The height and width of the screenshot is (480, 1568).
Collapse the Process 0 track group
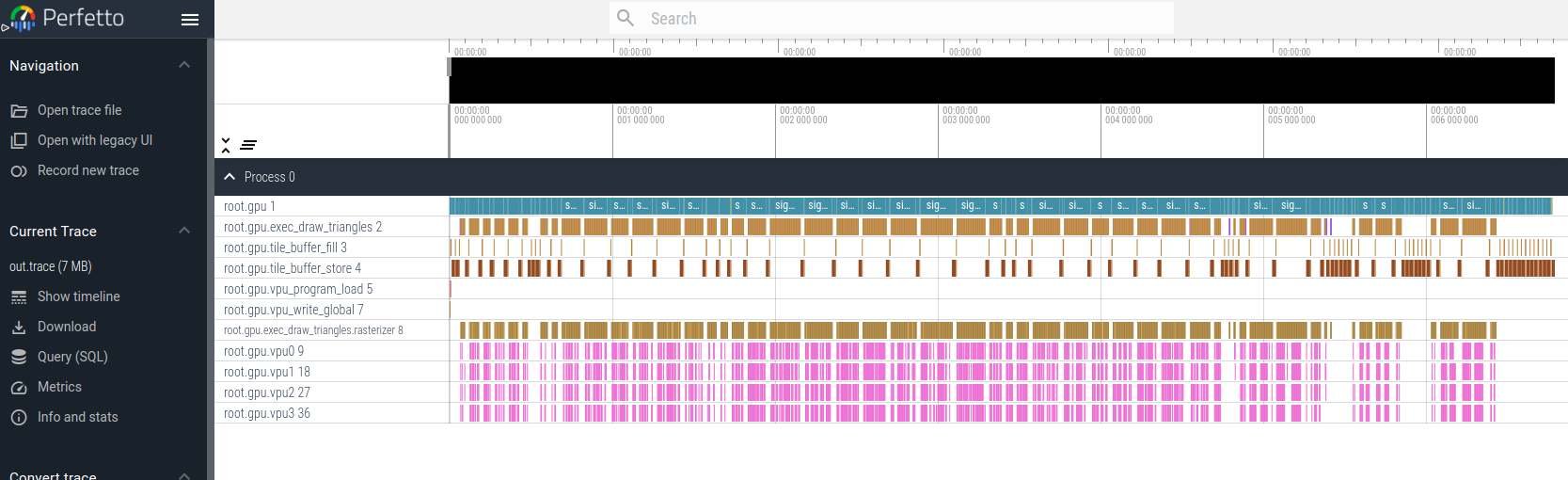point(230,177)
